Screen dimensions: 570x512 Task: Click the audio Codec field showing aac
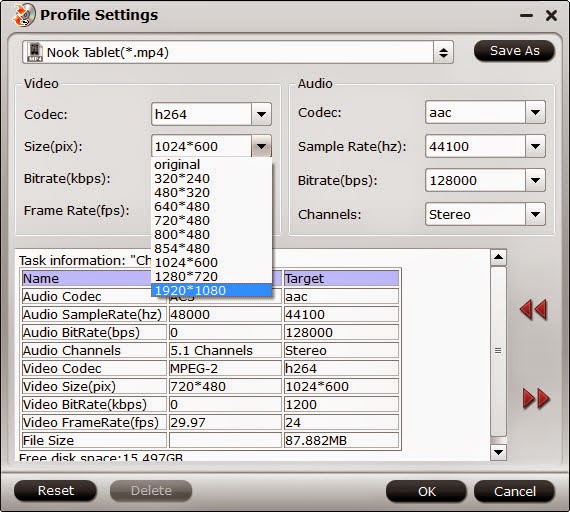pyautogui.click(x=475, y=112)
